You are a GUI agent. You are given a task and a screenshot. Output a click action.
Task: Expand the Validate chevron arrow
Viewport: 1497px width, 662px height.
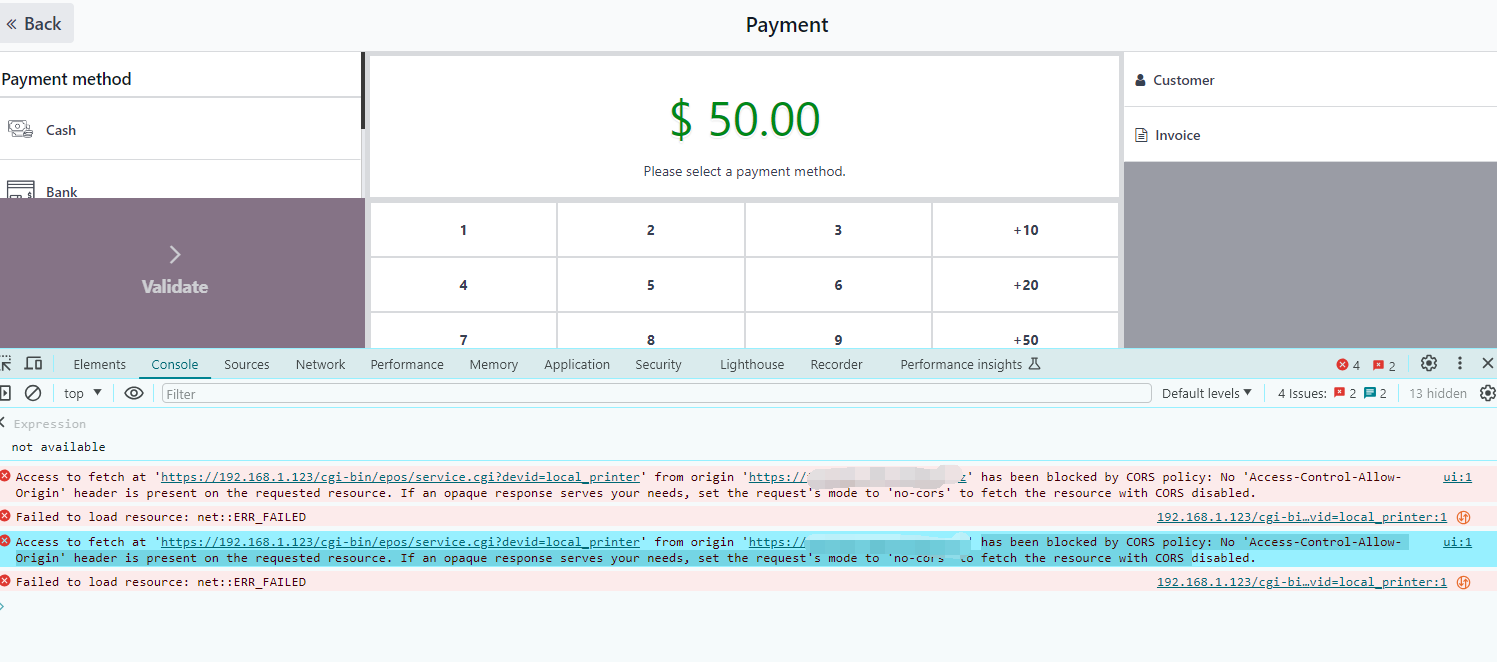175,254
